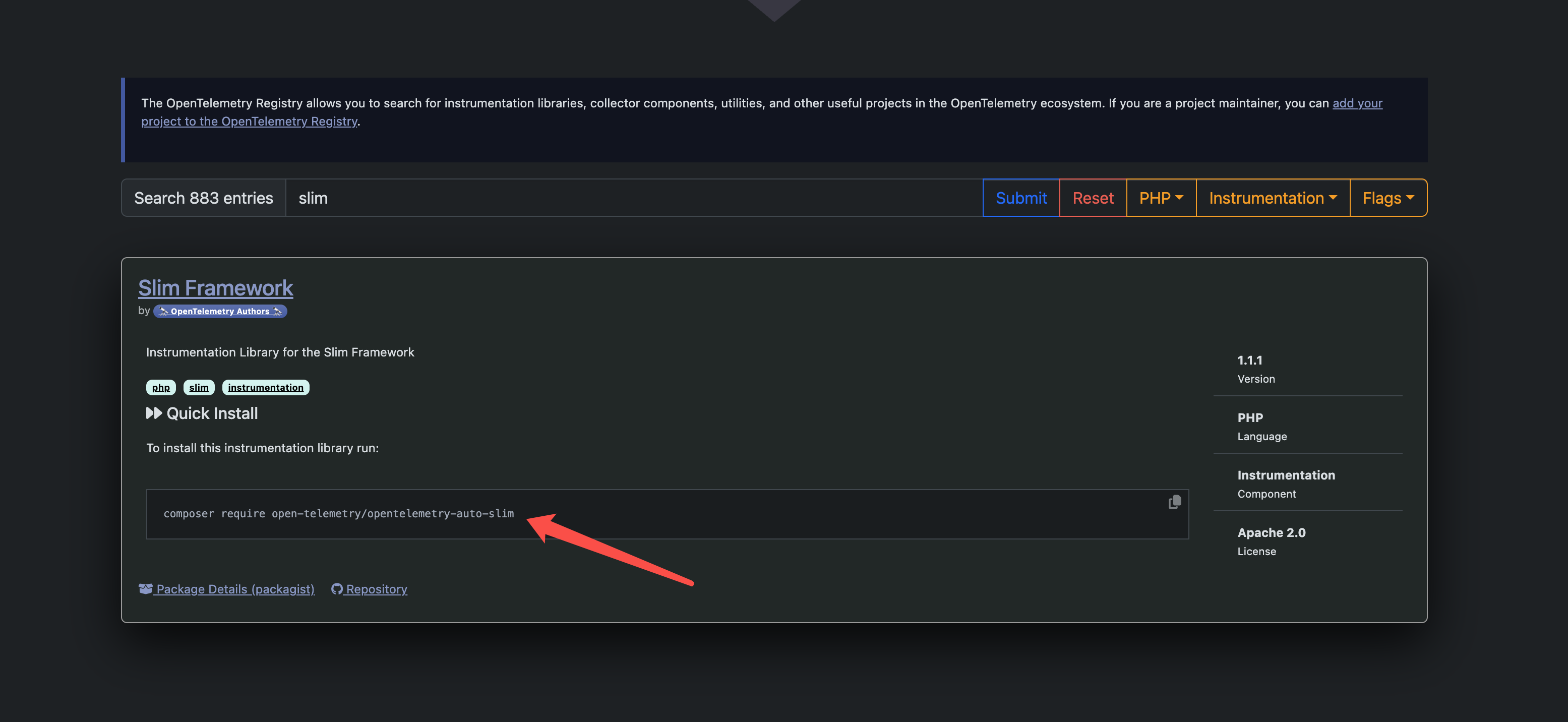1568x722 pixels.
Task: Click the GitHub repository icon
Action: pos(337,589)
